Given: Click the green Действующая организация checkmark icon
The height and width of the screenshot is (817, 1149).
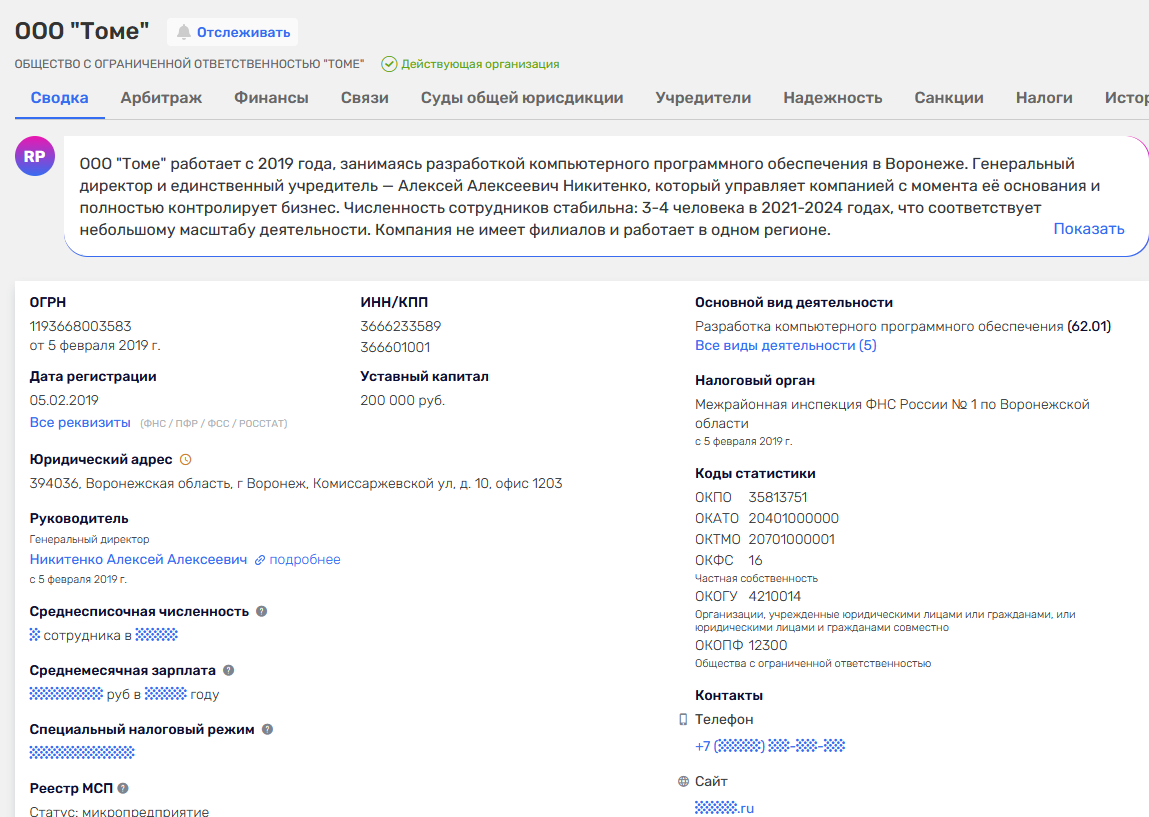Looking at the screenshot, I should click(389, 64).
